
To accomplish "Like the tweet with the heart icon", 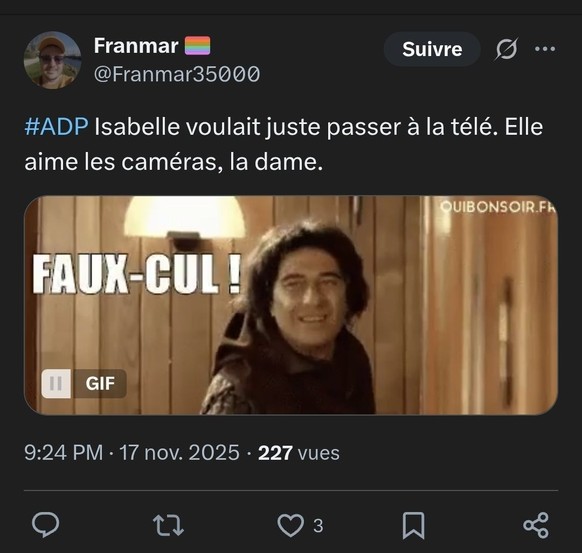I will click(x=290, y=526).
